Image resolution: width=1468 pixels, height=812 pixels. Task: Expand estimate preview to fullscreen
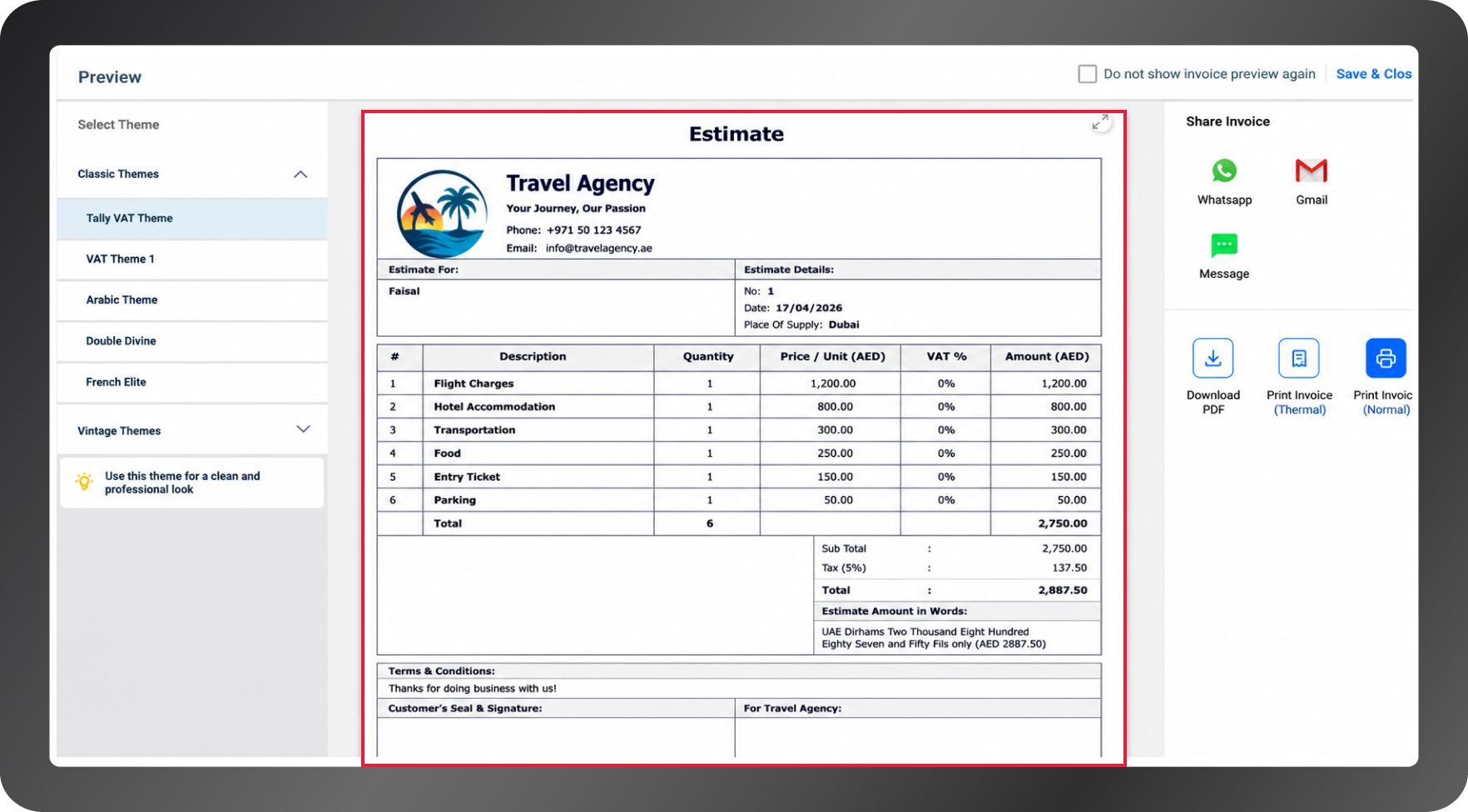1100,122
